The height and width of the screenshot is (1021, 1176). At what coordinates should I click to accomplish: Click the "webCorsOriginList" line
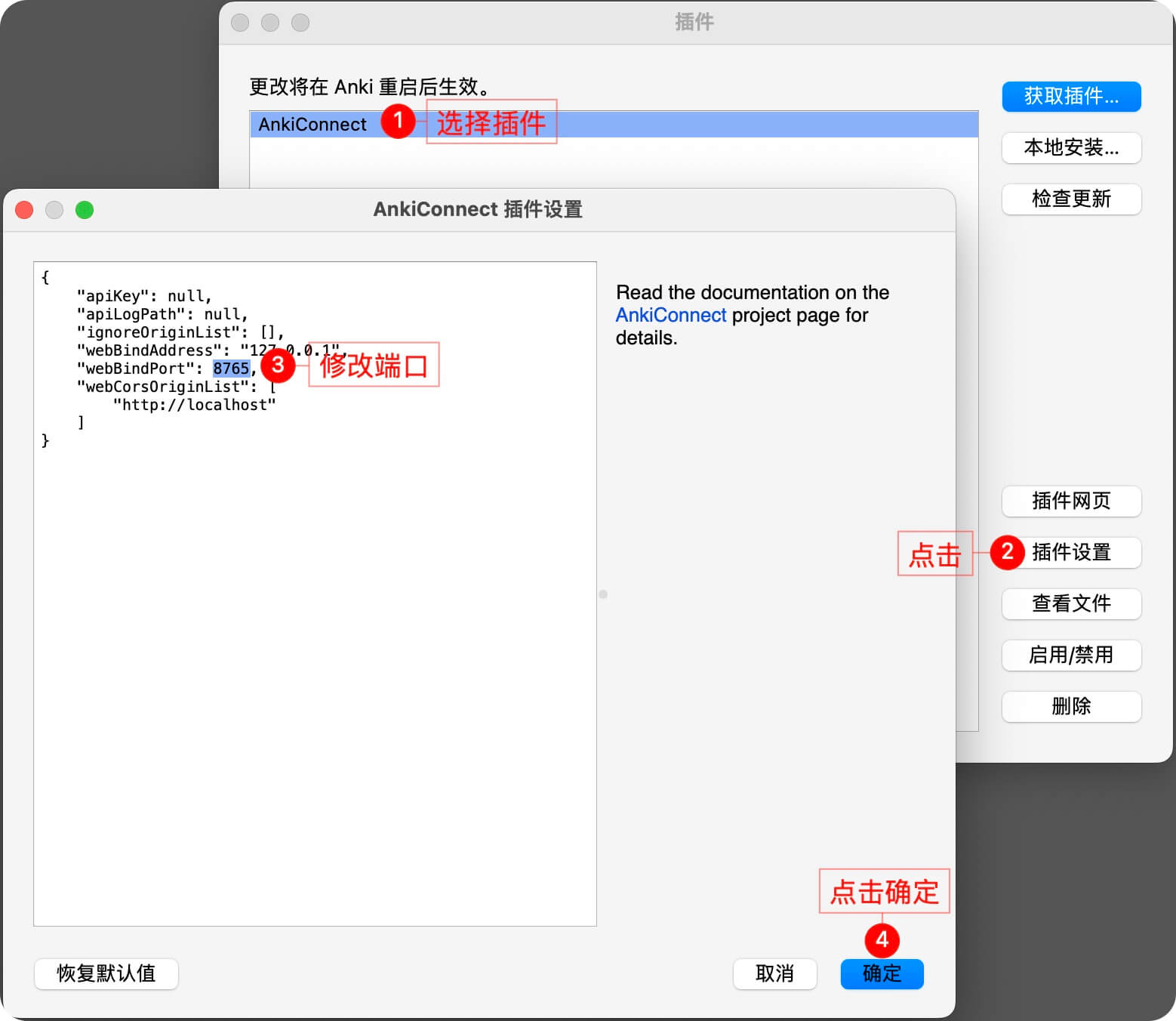[x=176, y=387]
